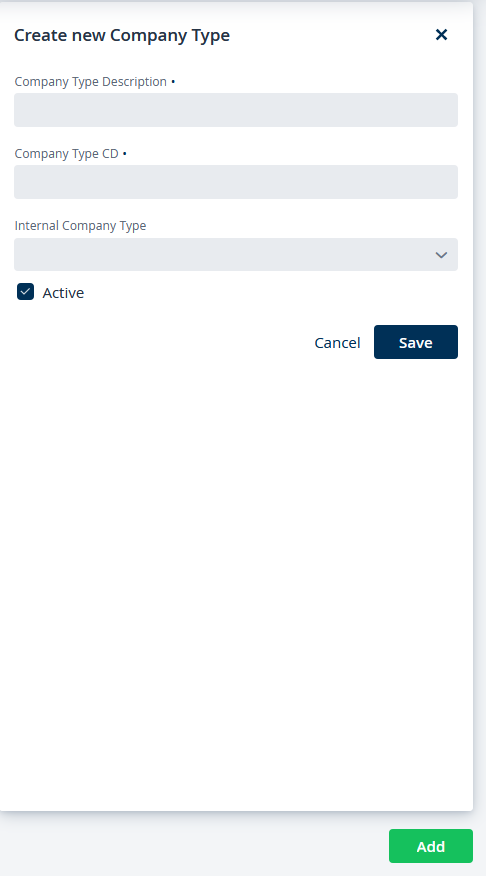Close the Create new Company Type panel
This screenshot has height=876, width=486.
coord(441,35)
